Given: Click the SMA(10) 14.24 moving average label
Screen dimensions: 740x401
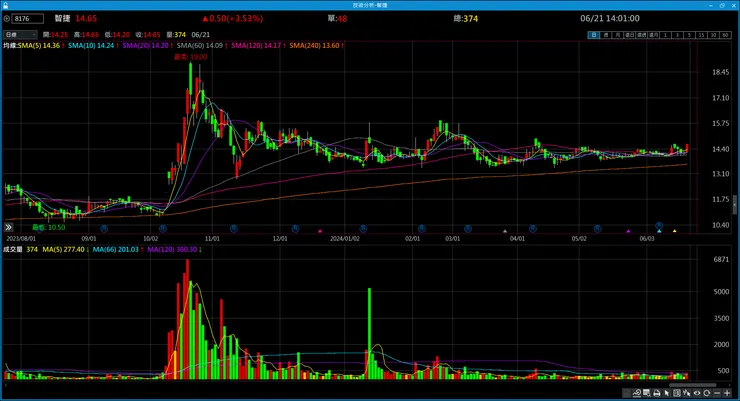Looking at the screenshot, I should click(x=93, y=46).
